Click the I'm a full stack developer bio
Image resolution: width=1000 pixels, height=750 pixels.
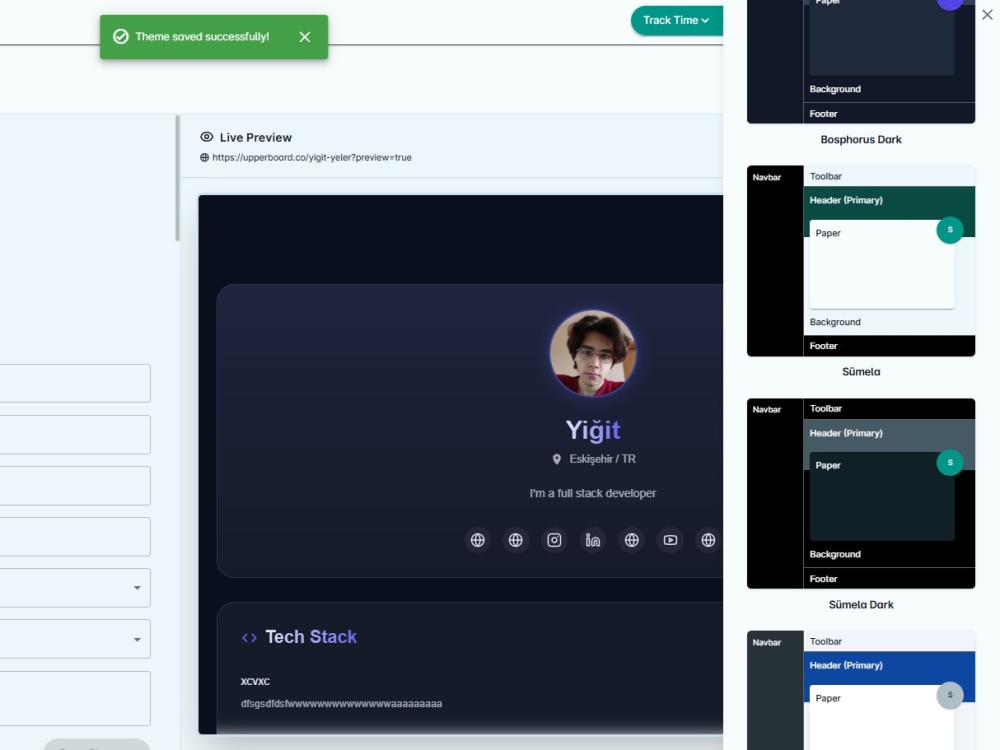click(x=593, y=493)
